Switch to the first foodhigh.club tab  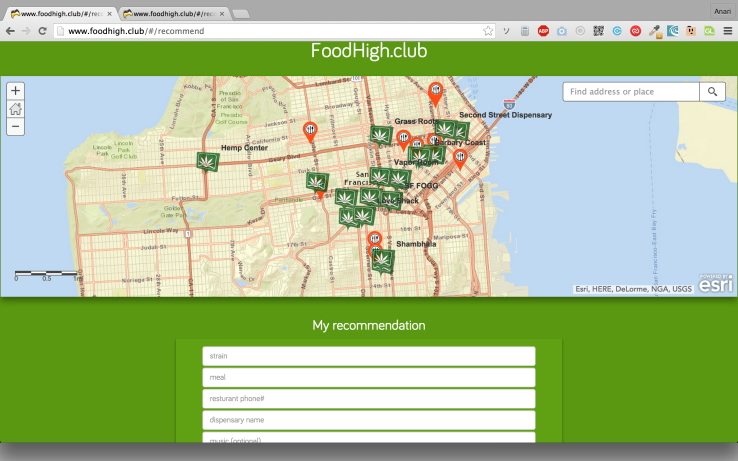pyautogui.click(x=59, y=14)
